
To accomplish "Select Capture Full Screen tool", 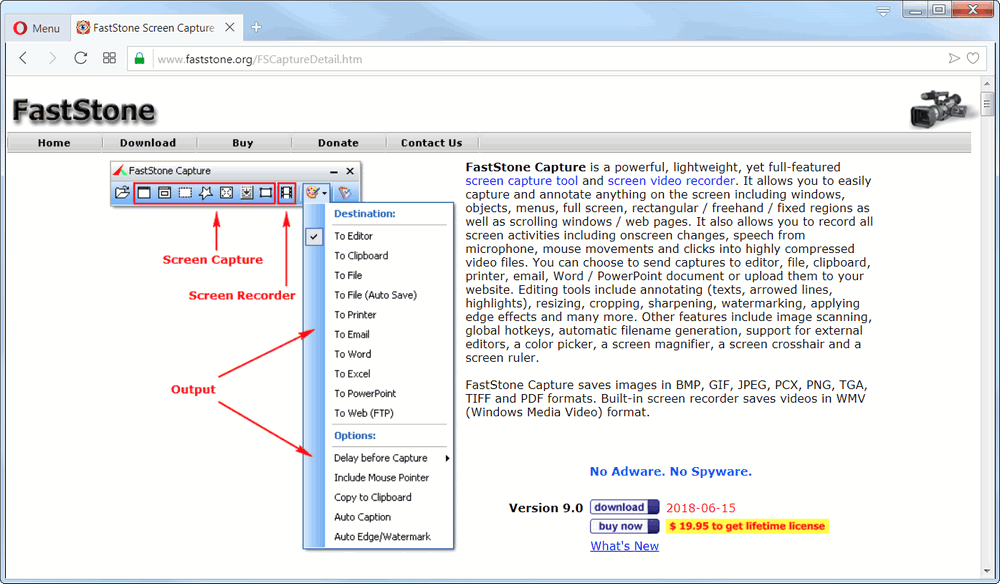I will tap(226, 193).
